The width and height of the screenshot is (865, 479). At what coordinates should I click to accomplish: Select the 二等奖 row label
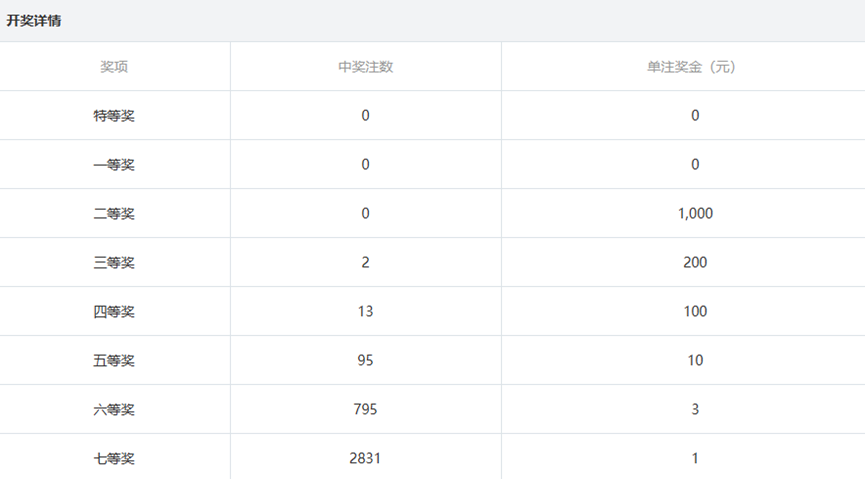114,214
